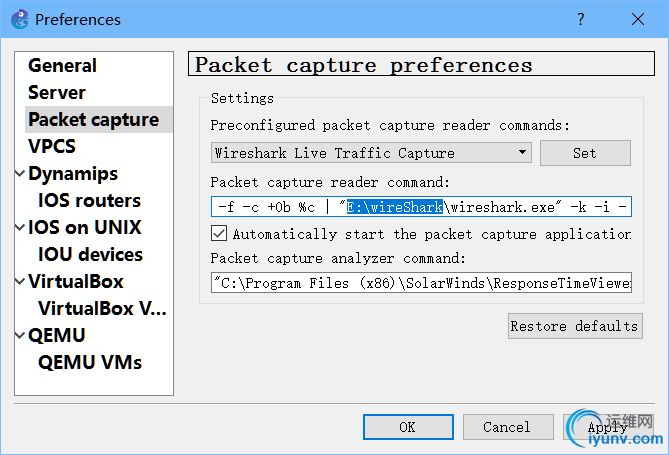Select General preferences category

pos(62,66)
